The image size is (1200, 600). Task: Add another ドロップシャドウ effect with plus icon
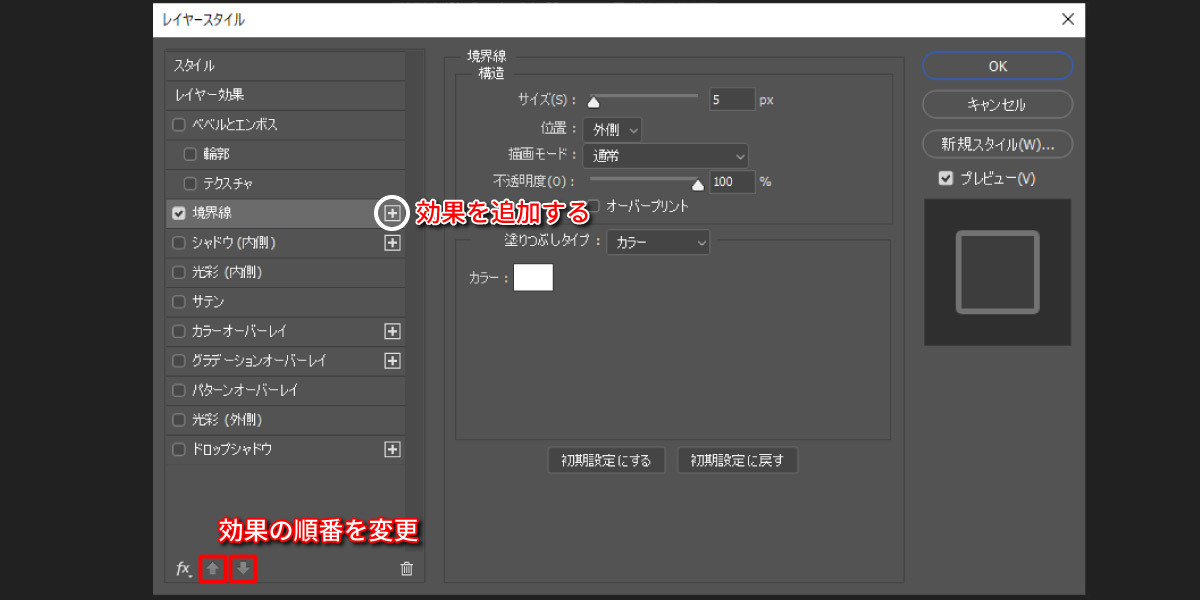click(392, 449)
